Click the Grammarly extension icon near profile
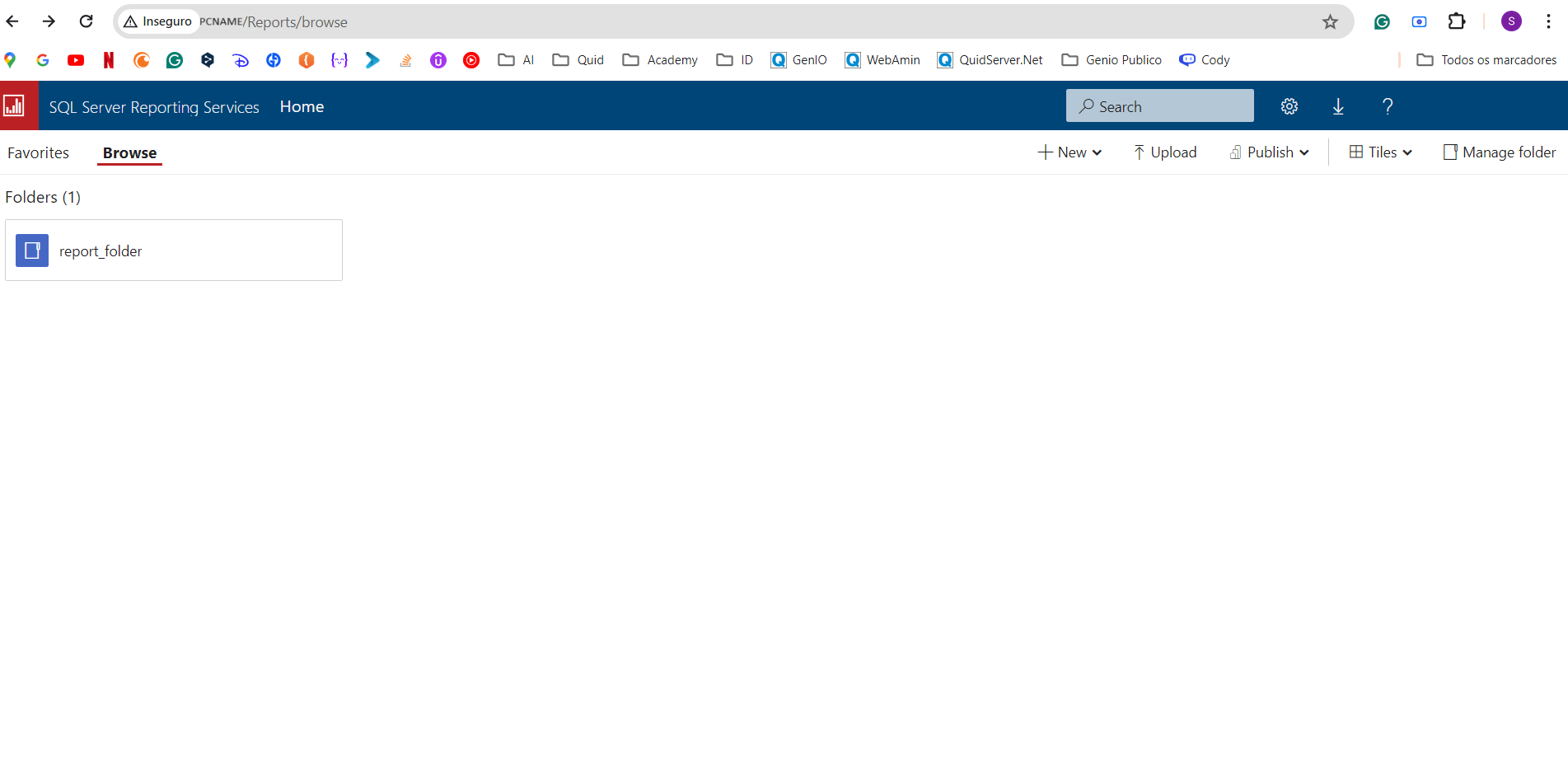The height and width of the screenshot is (782, 1568). click(1382, 22)
